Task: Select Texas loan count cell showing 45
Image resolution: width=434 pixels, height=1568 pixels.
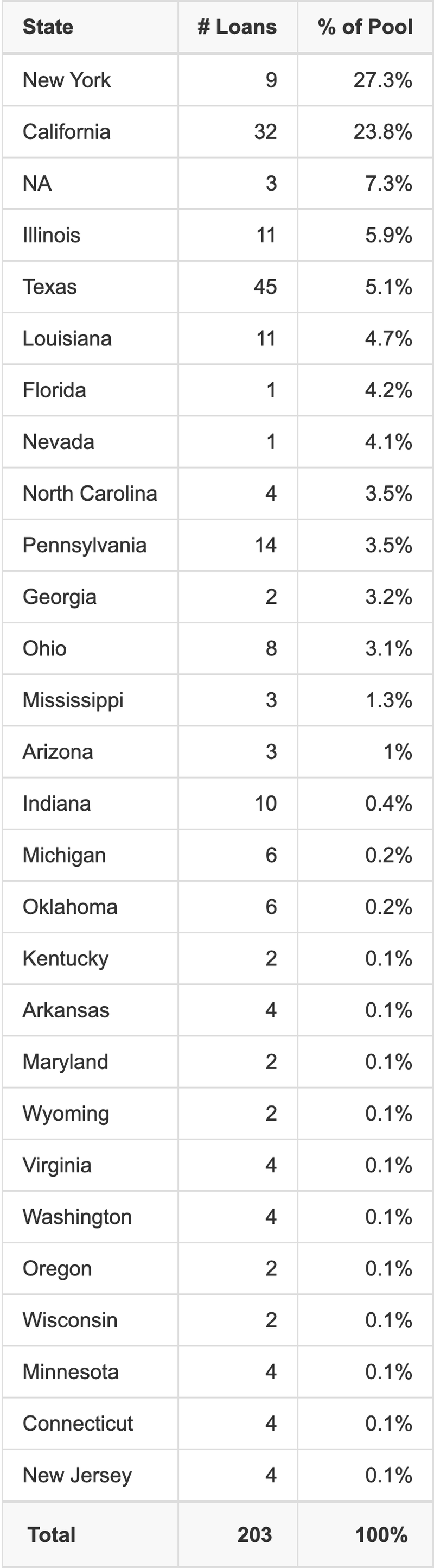Action: (x=265, y=287)
